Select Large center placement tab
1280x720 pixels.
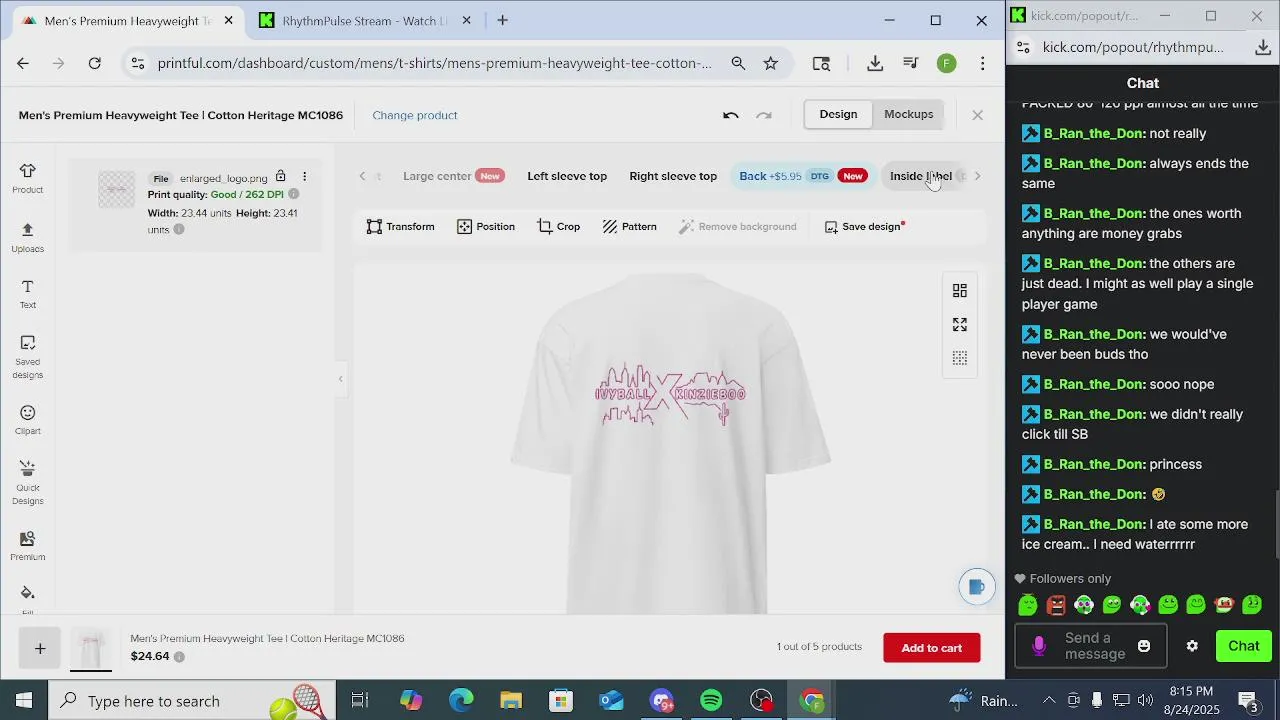tap(453, 176)
